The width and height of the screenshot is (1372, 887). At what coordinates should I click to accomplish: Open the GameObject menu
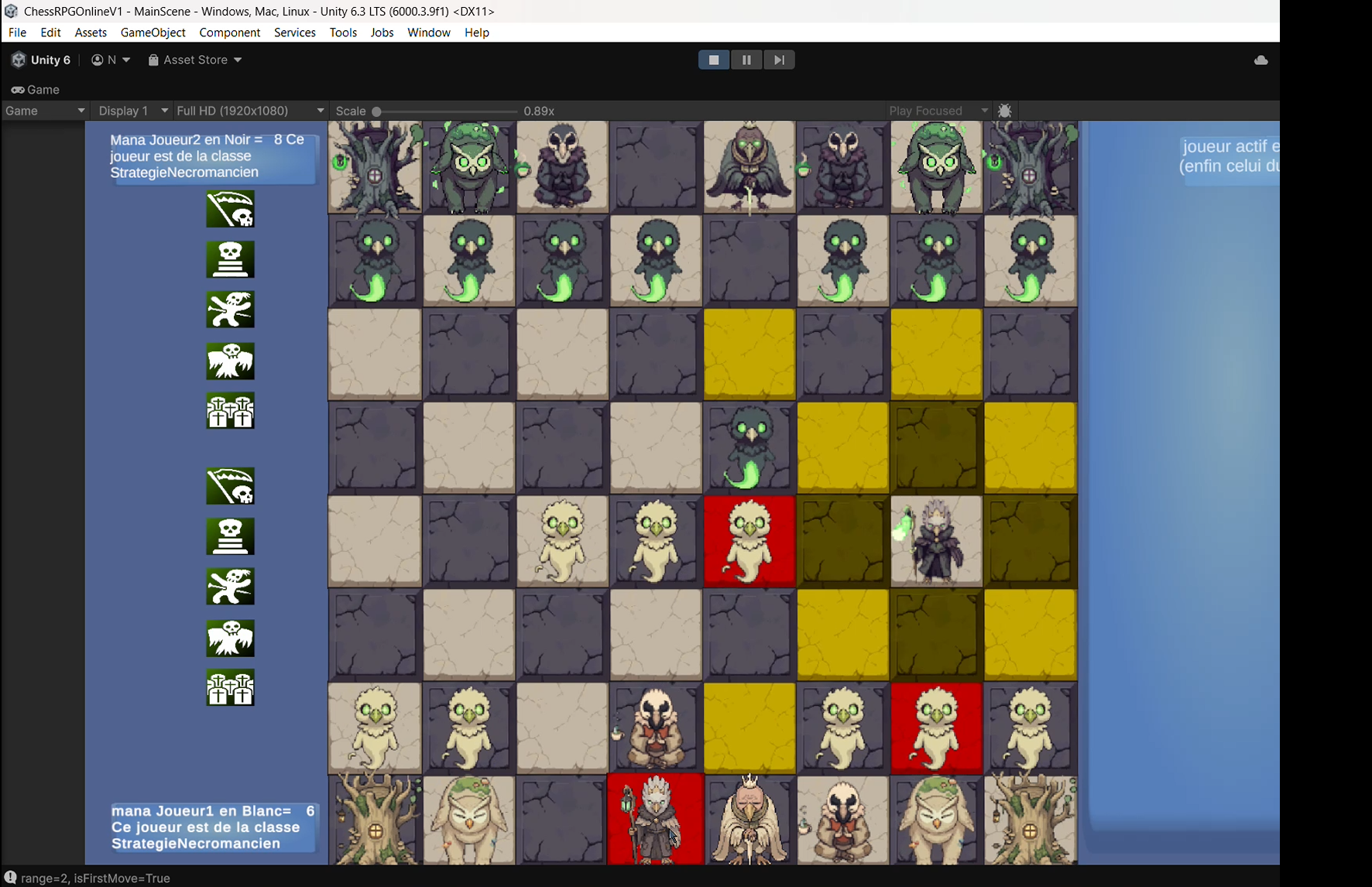[153, 33]
